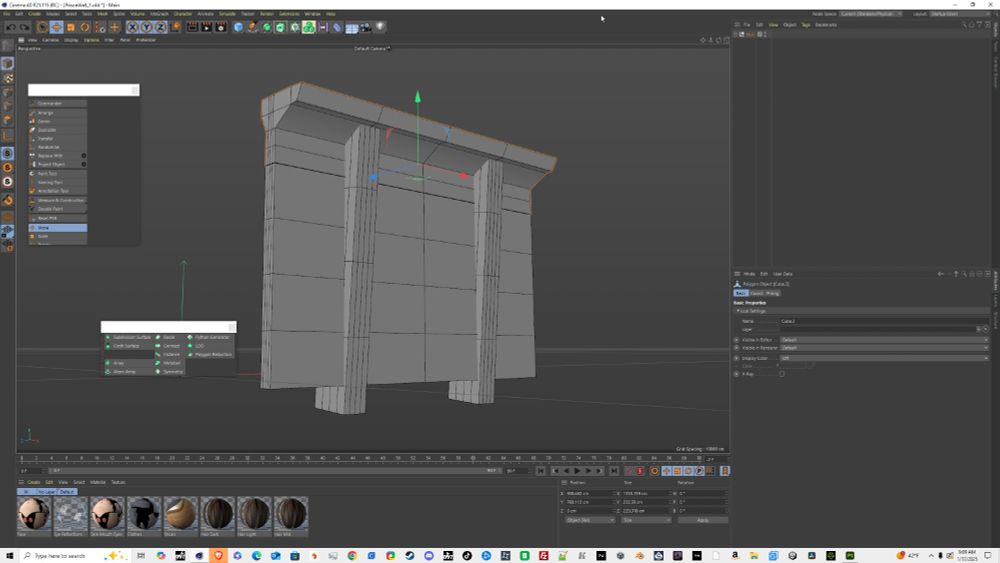Viewport: 1000px width, 563px height.
Task: Toggle the Z axis lock
Action: click(x=161, y=27)
